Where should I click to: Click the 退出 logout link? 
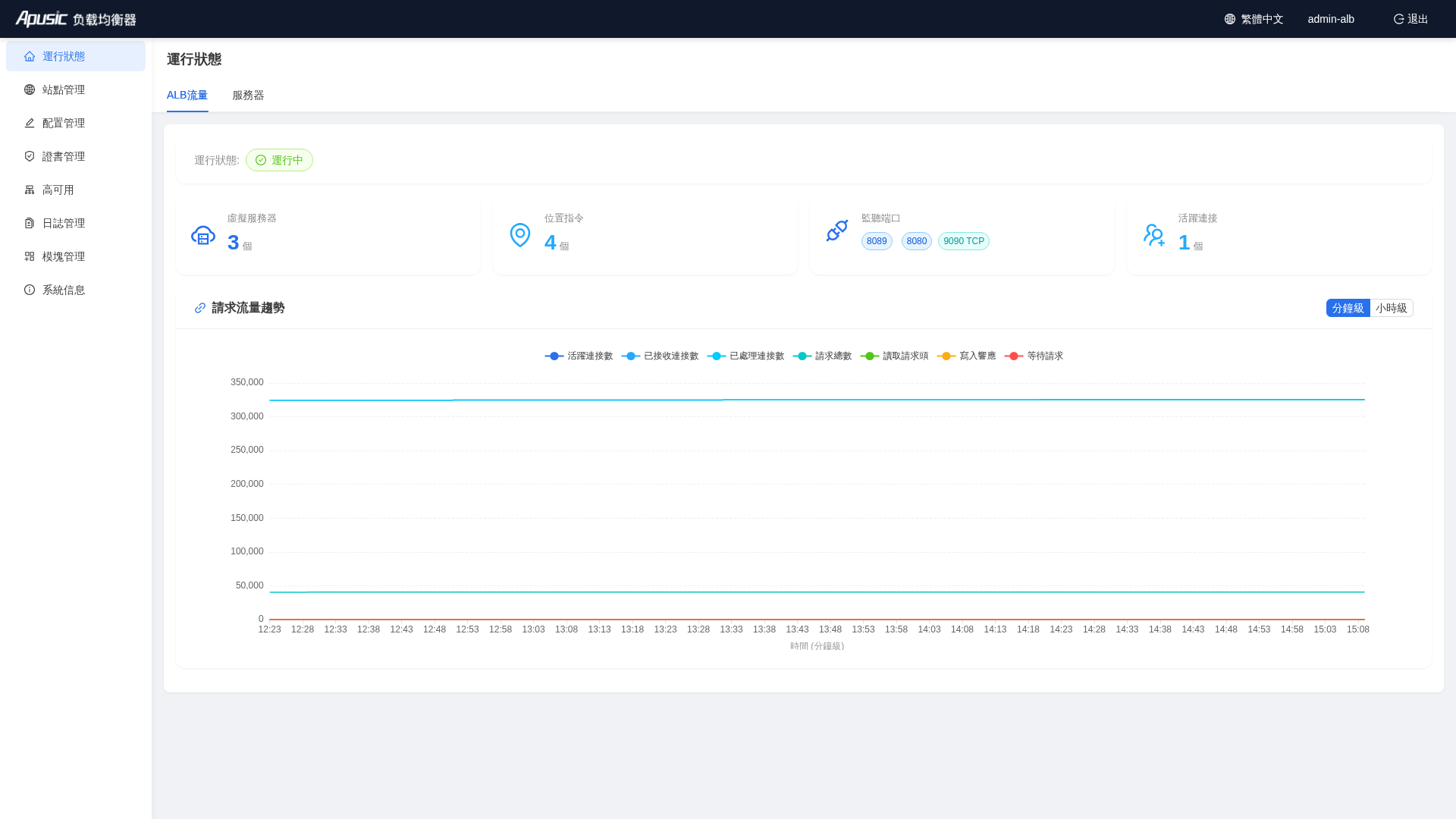1410,19
